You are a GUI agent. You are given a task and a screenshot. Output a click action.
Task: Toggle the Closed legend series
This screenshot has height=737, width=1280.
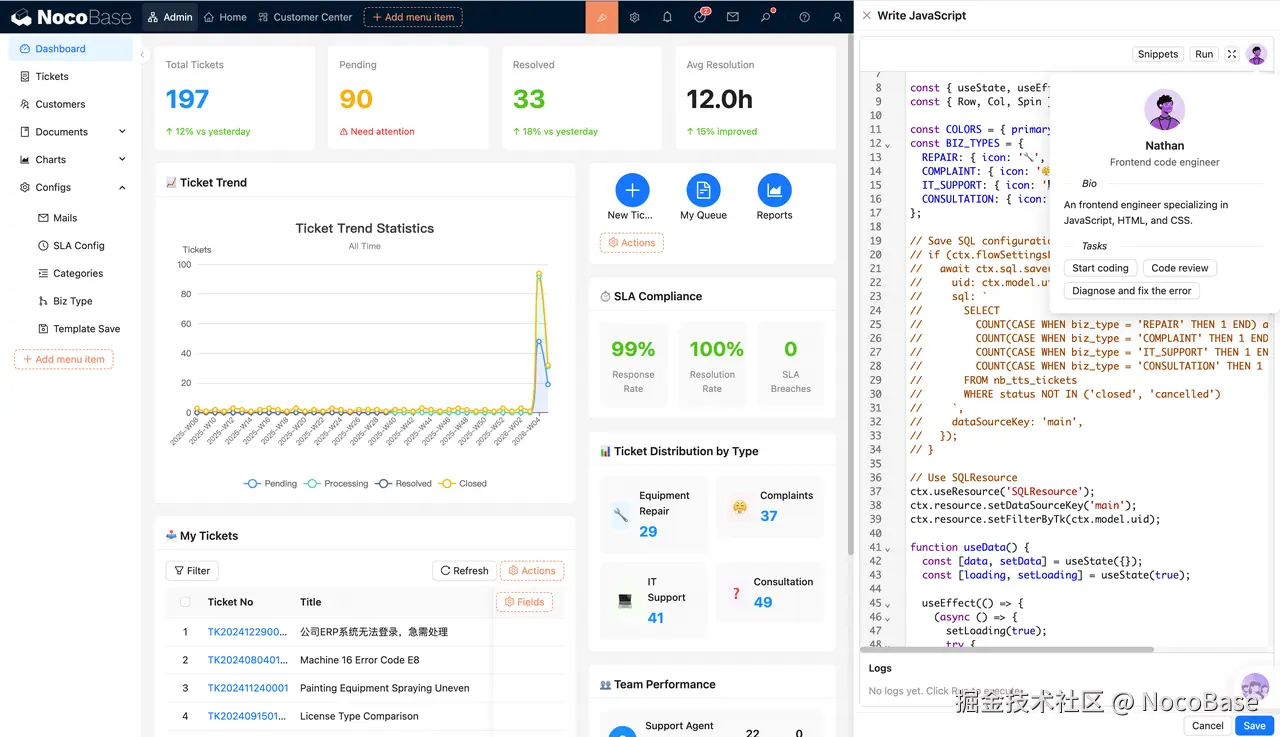click(x=463, y=483)
